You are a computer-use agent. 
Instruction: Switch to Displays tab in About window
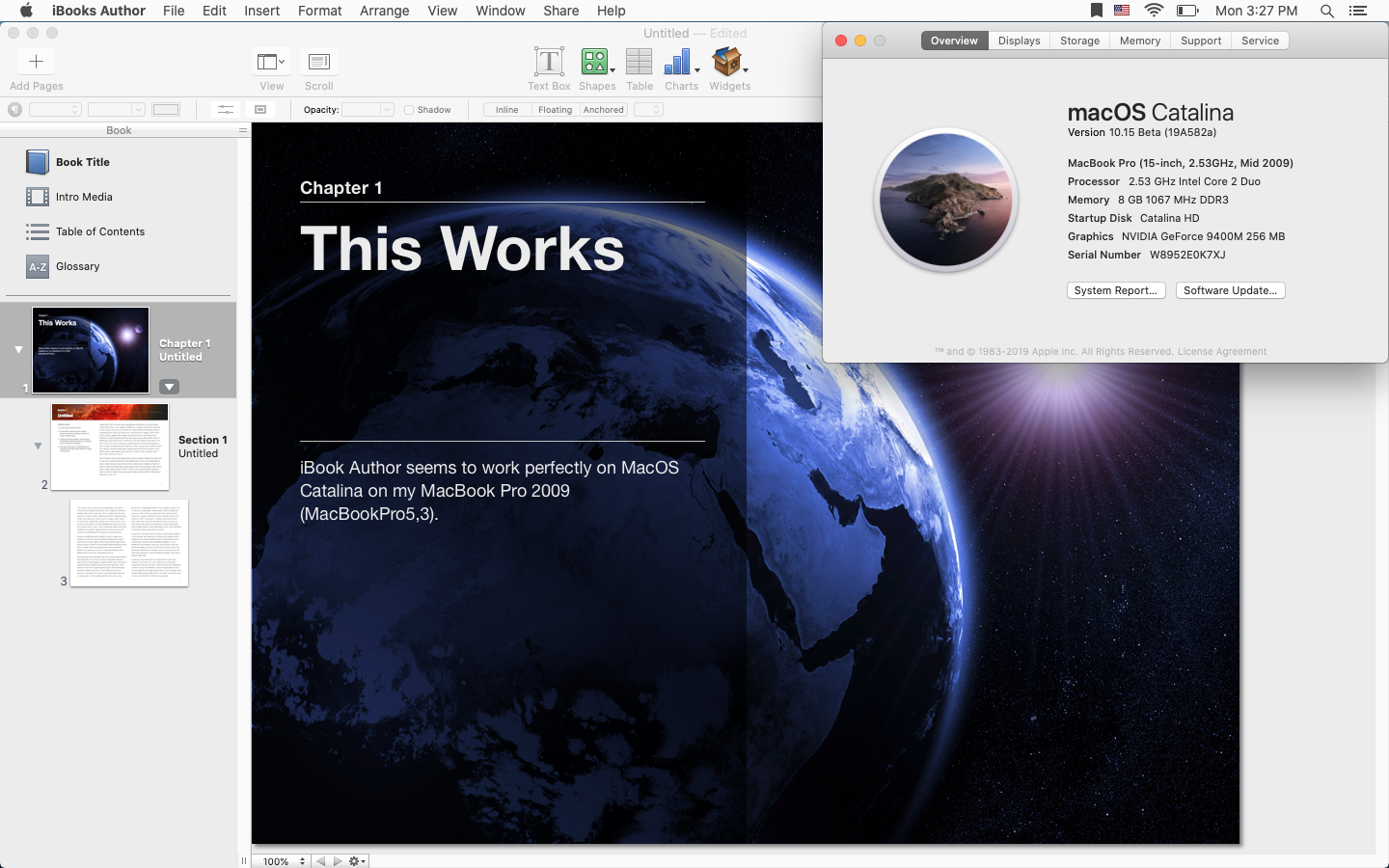1019,41
